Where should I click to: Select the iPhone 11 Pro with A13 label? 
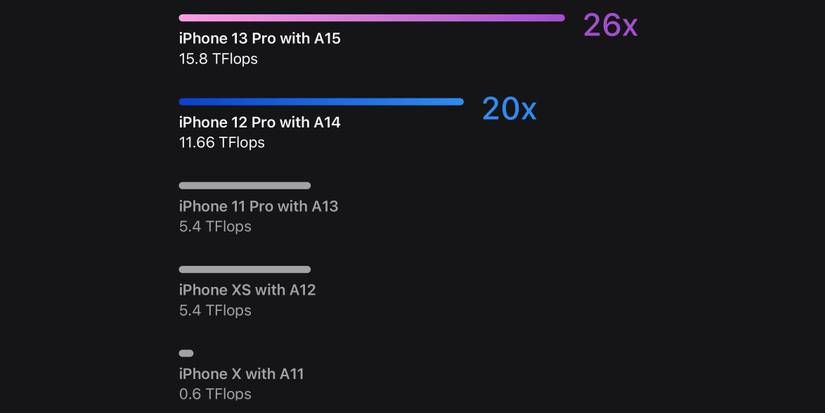pyautogui.click(x=258, y=207)
